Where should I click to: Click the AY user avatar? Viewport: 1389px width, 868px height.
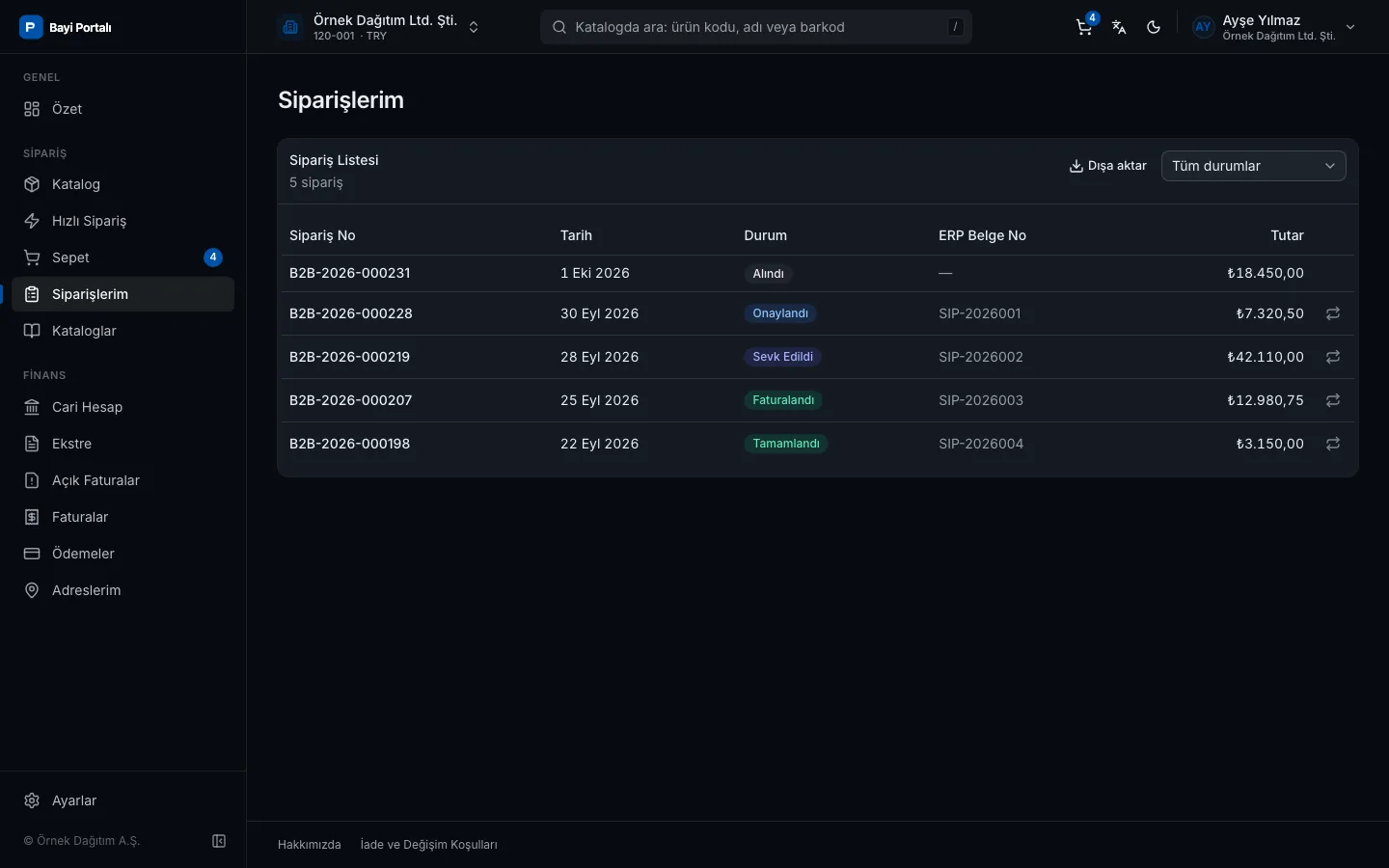[x=1203, y=27]
